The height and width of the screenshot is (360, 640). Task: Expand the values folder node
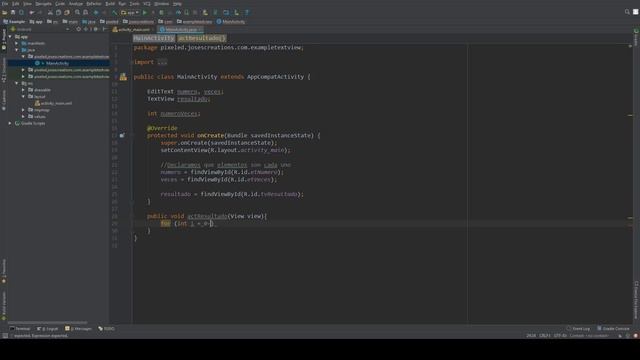pos(23,117)
